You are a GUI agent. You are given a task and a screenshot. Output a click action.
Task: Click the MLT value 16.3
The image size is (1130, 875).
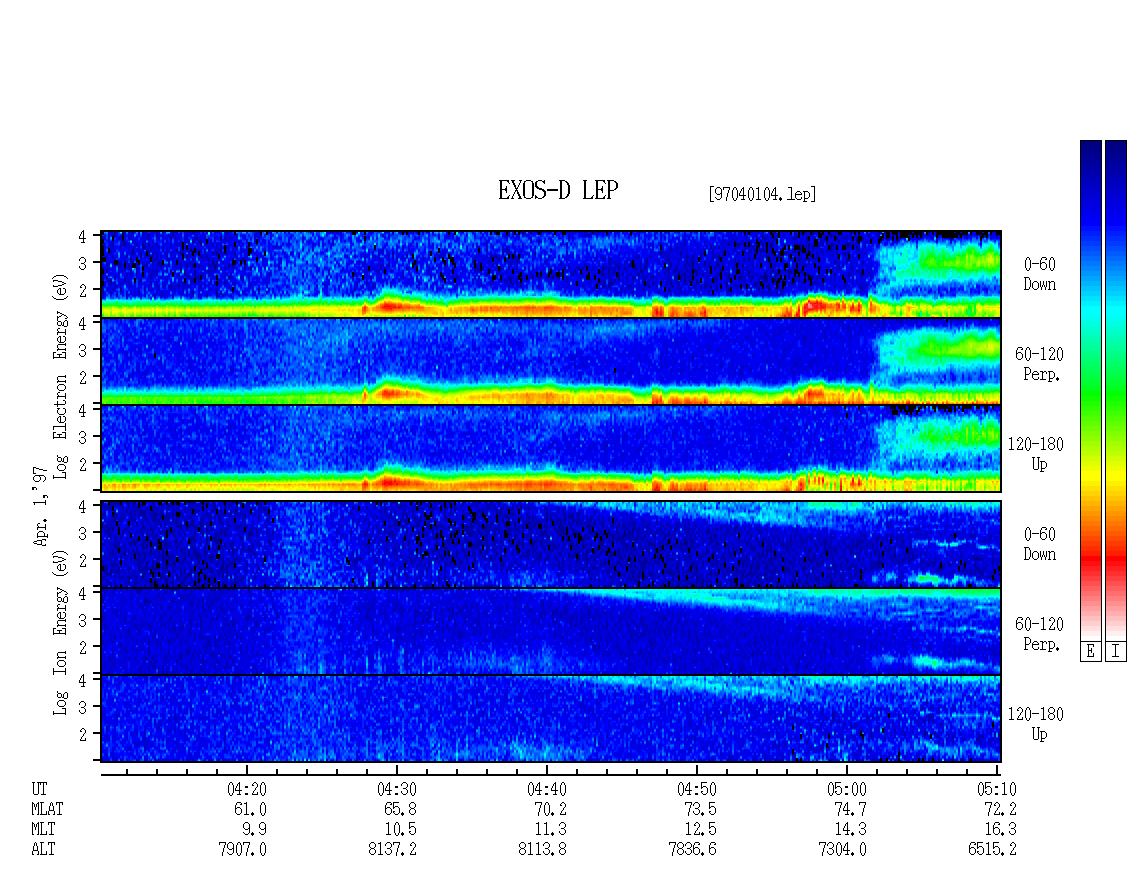pos(1000,830)
